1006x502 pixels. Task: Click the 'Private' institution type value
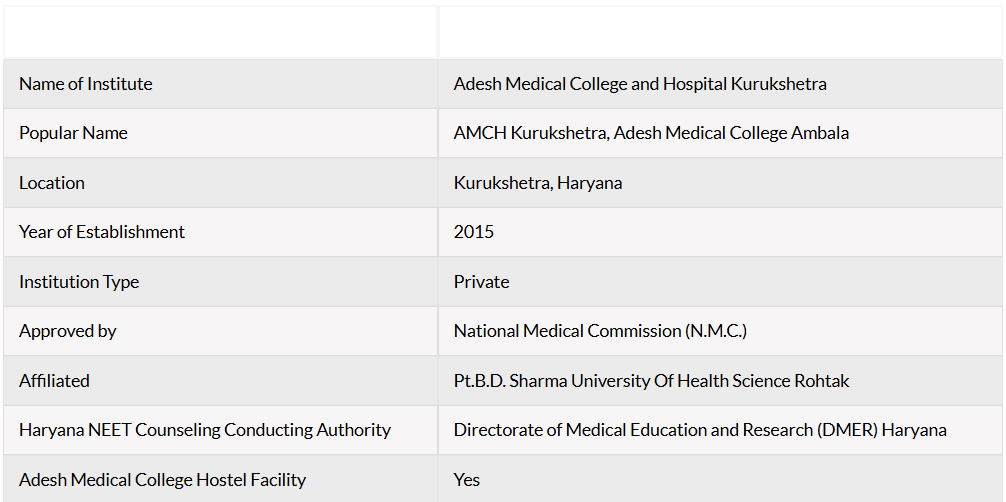tap(481, 282)
